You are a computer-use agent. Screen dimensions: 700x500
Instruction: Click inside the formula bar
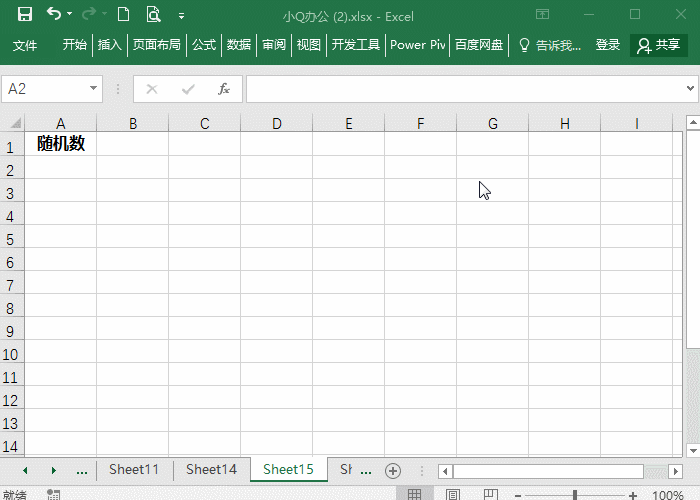coord(464,89)
